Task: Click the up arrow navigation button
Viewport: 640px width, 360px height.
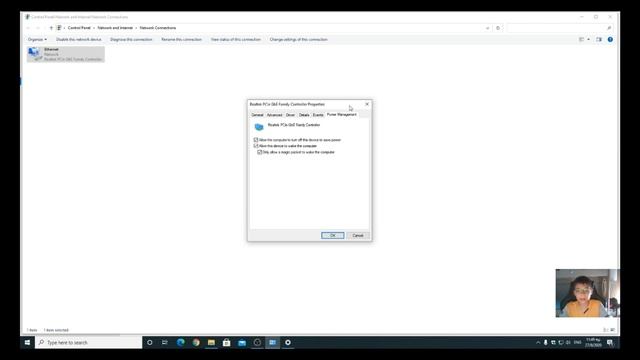Action: click(51, 28)
